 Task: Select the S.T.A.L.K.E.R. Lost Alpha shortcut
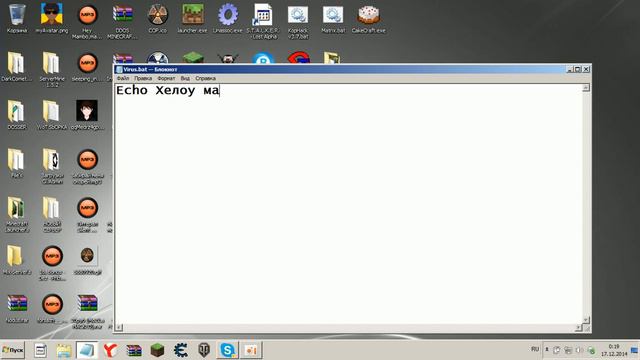263,21
